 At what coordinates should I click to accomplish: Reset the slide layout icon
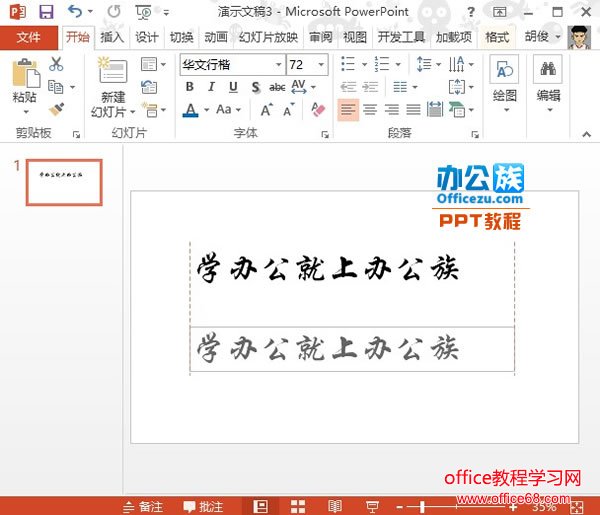149,87
